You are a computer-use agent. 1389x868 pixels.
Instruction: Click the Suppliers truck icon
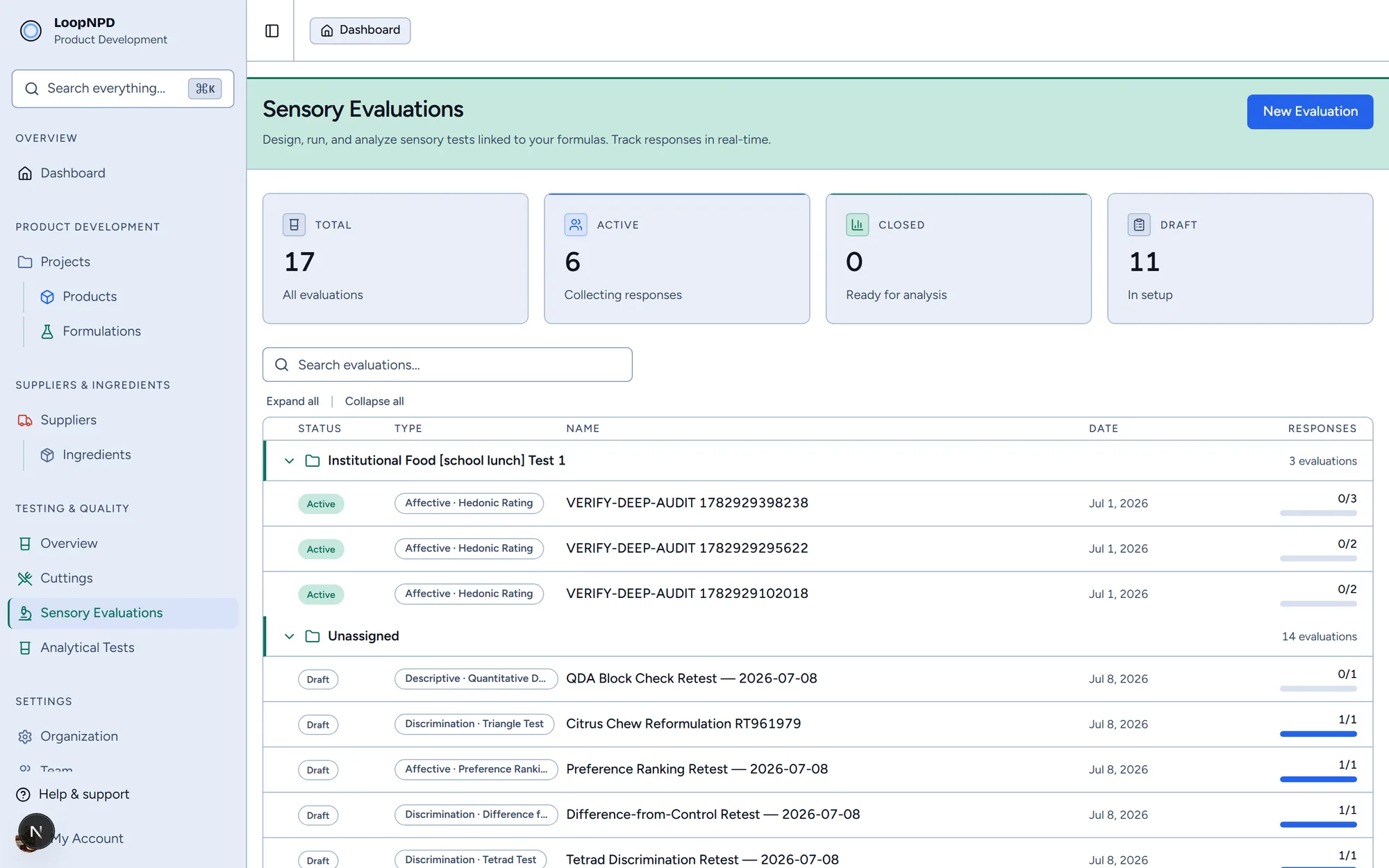[25, 420]
